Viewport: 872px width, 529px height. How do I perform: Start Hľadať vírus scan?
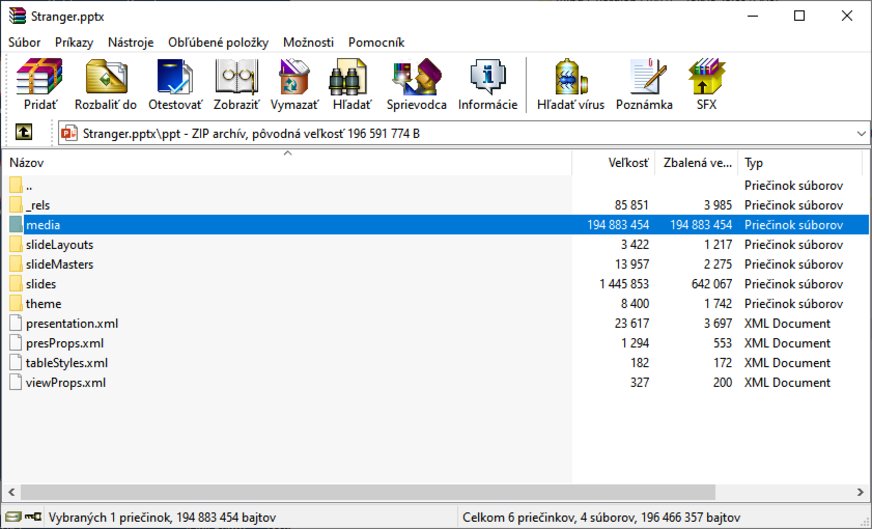(570, 84)
